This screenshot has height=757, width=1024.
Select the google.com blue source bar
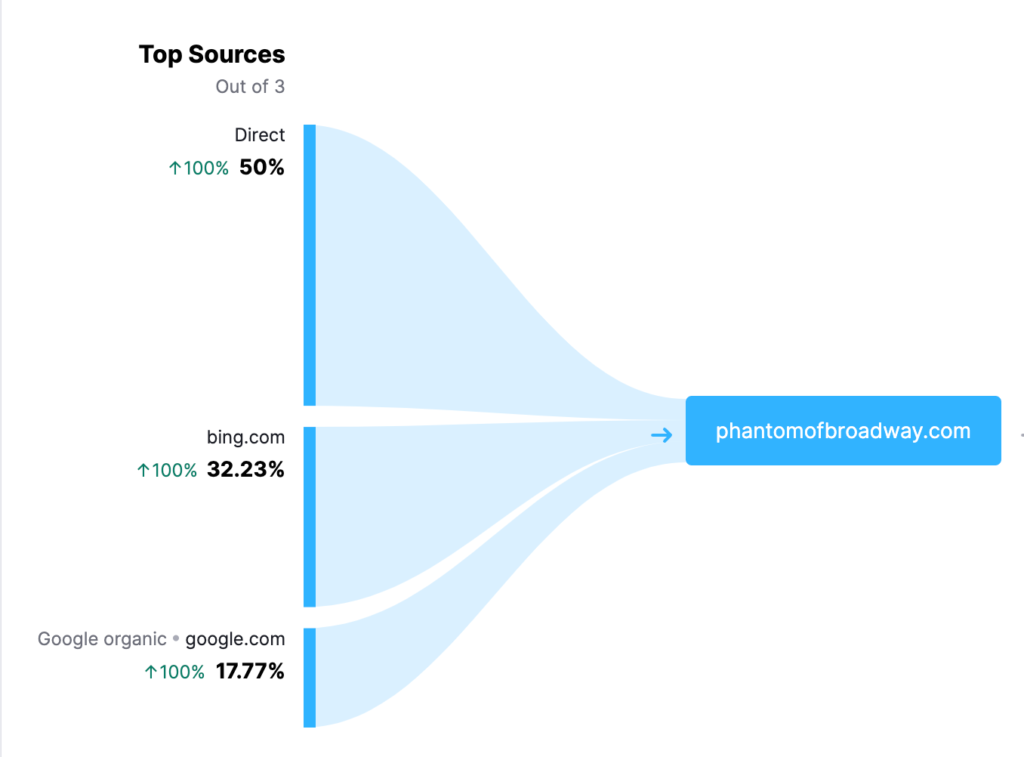coord(310,677)
